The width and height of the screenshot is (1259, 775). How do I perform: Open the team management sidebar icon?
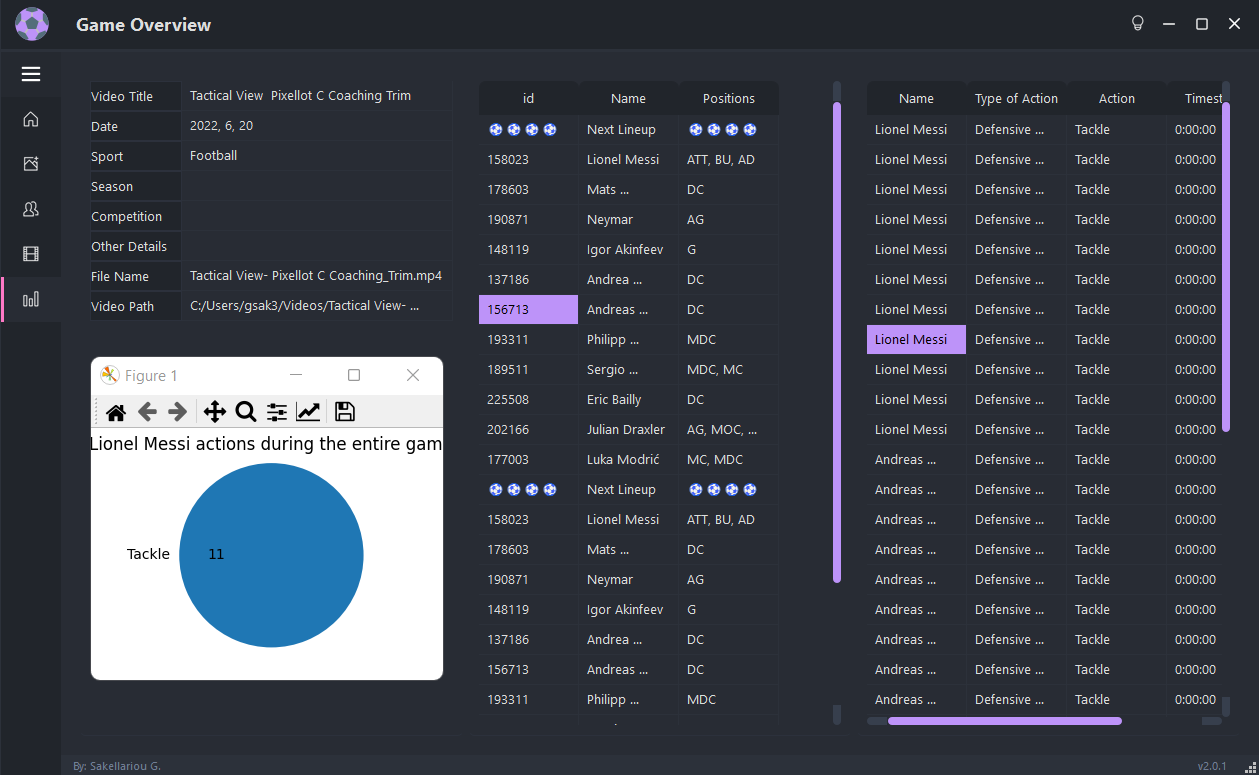click(30, 209)
